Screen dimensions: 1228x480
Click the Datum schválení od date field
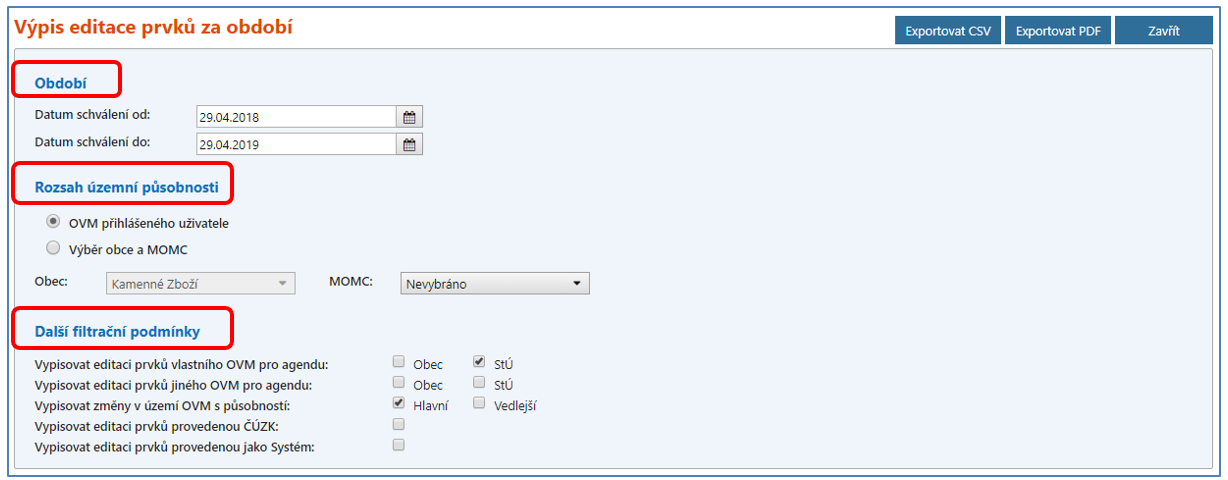tap(296, 117)
